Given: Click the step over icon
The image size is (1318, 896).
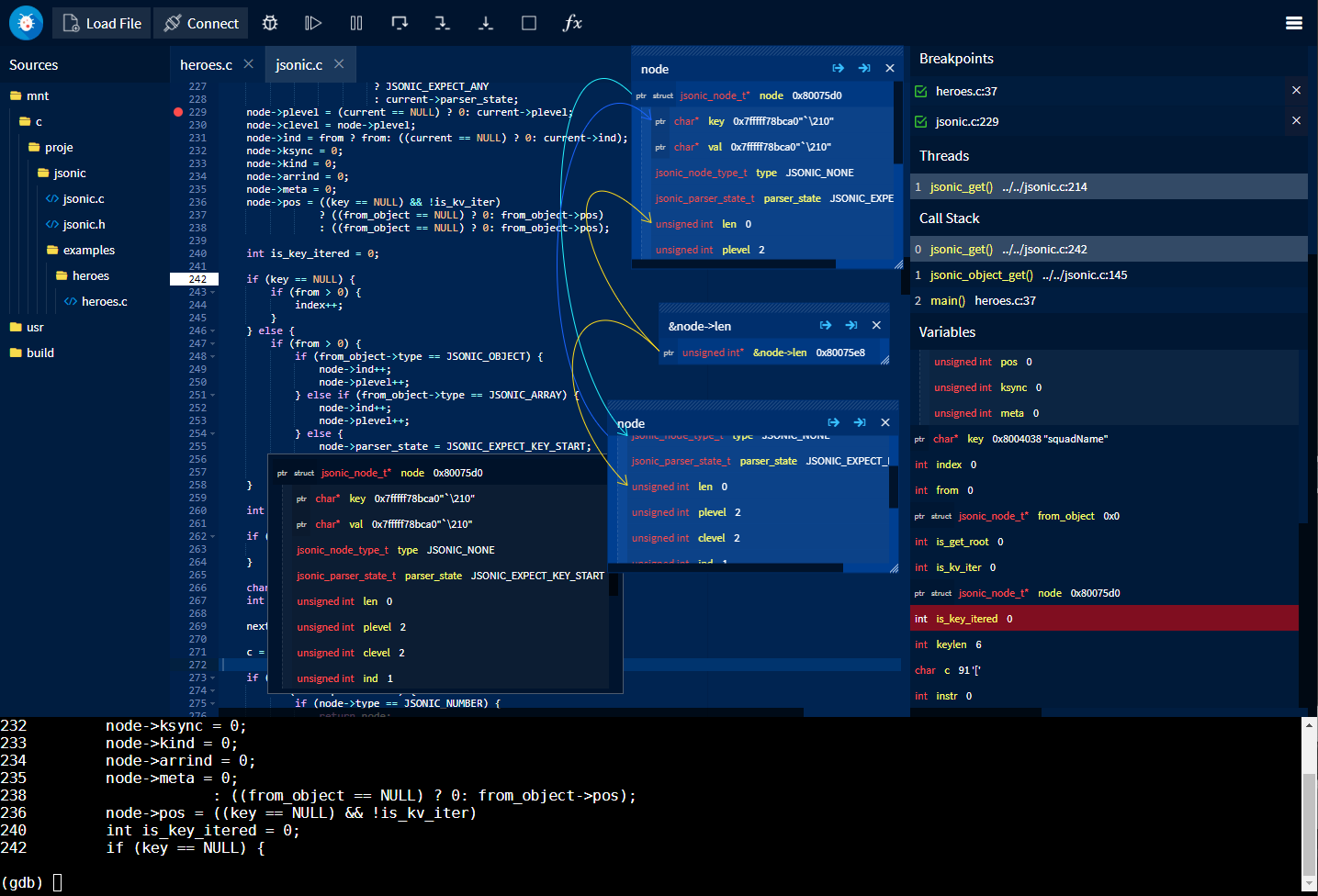Looking at the screenshot, I should click(400, 23).
